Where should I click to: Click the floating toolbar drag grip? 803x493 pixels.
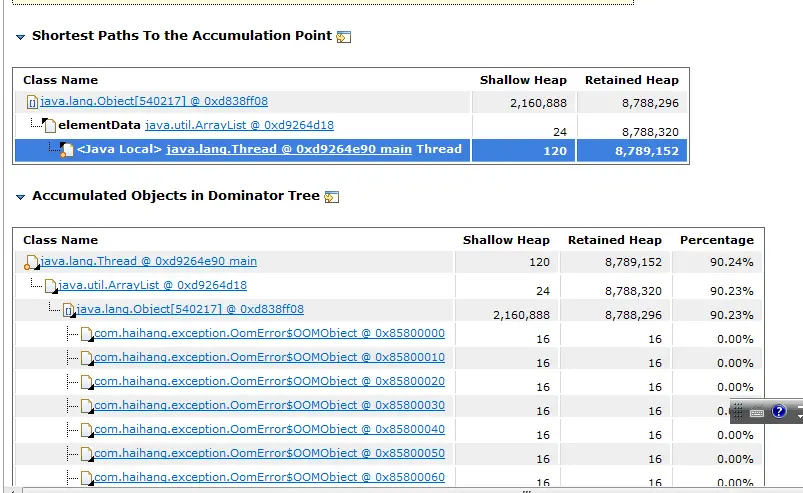click(x=738, y=411)
